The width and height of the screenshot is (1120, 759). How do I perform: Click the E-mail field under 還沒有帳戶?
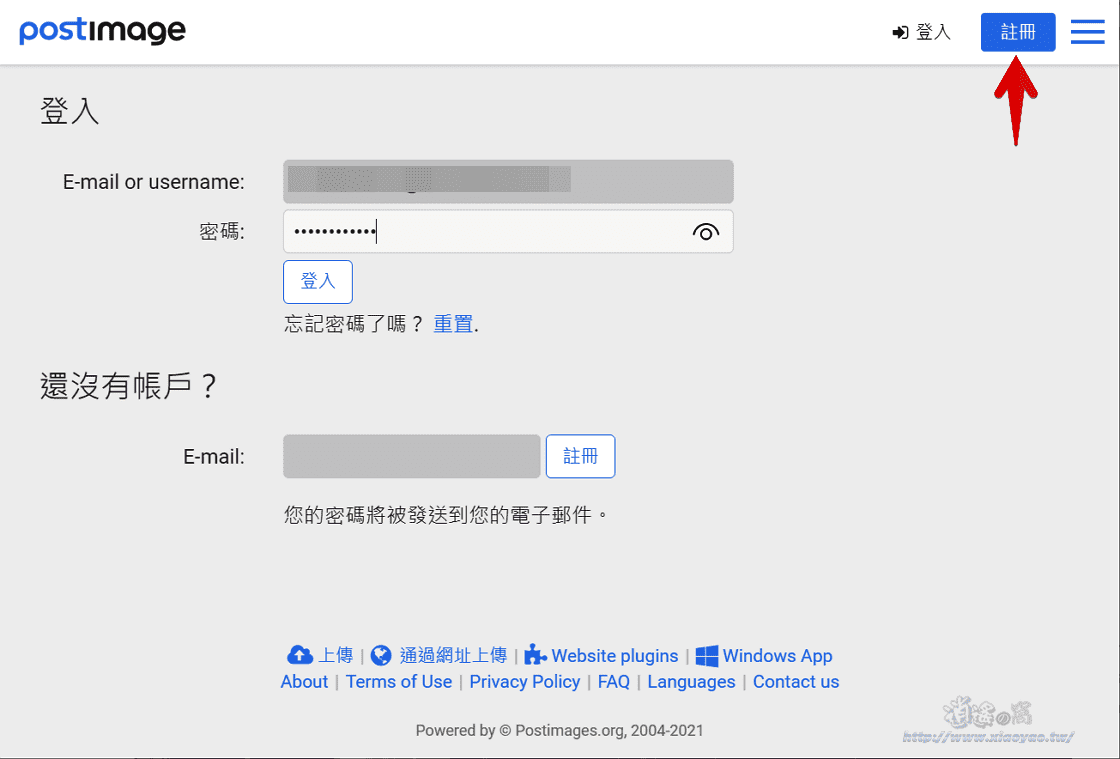pos(410,456)
